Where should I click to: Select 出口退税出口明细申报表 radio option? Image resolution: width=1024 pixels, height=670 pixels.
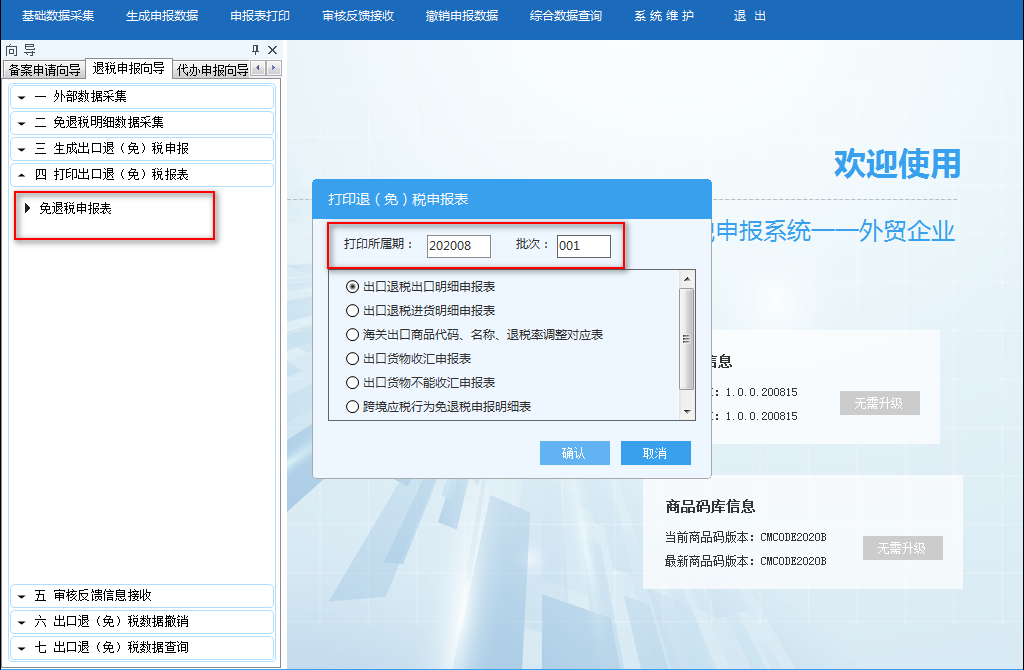click(x=352, y=287)
